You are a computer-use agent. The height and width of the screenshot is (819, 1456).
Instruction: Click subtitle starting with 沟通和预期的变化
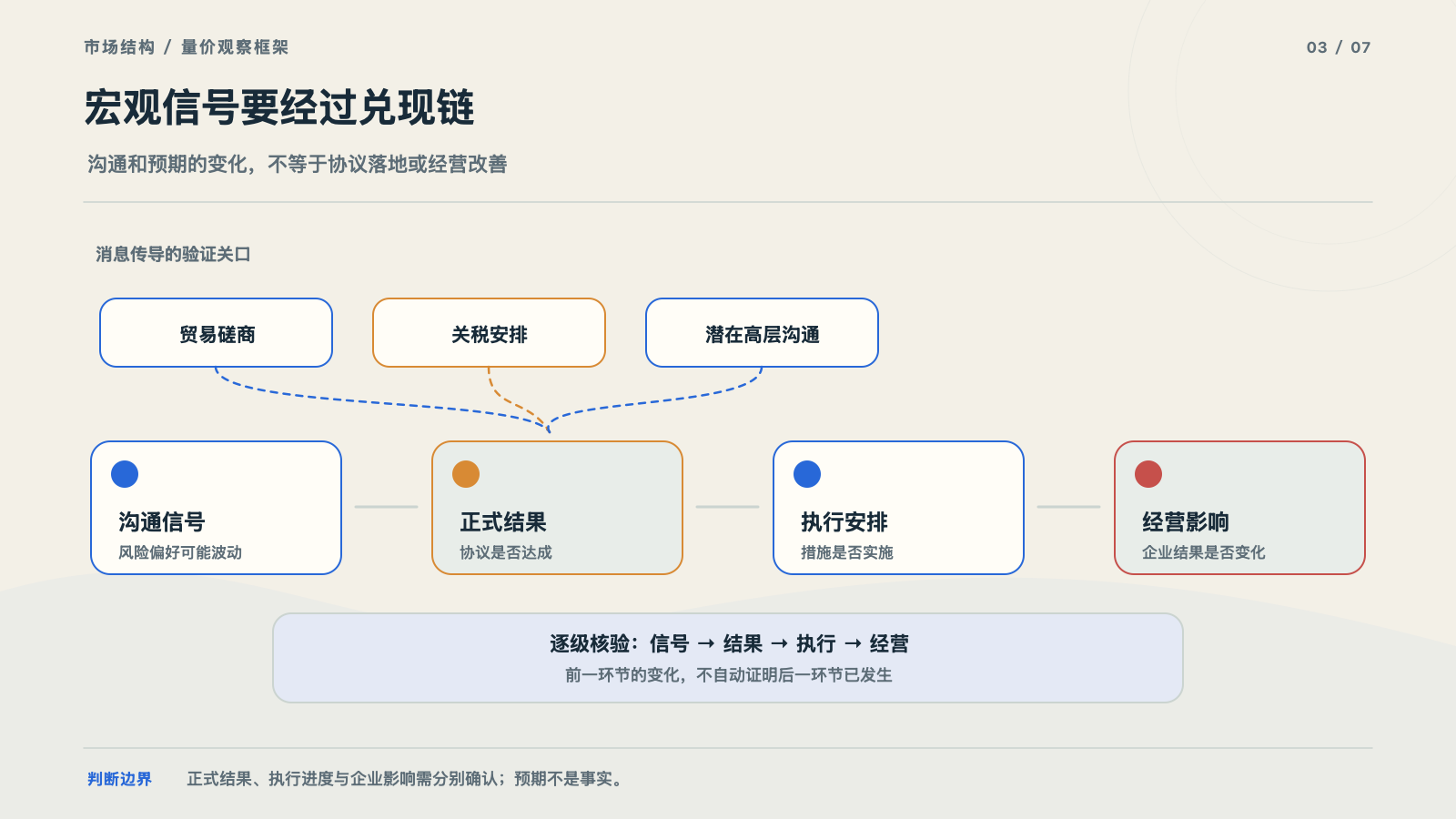[x=297, y=164]
